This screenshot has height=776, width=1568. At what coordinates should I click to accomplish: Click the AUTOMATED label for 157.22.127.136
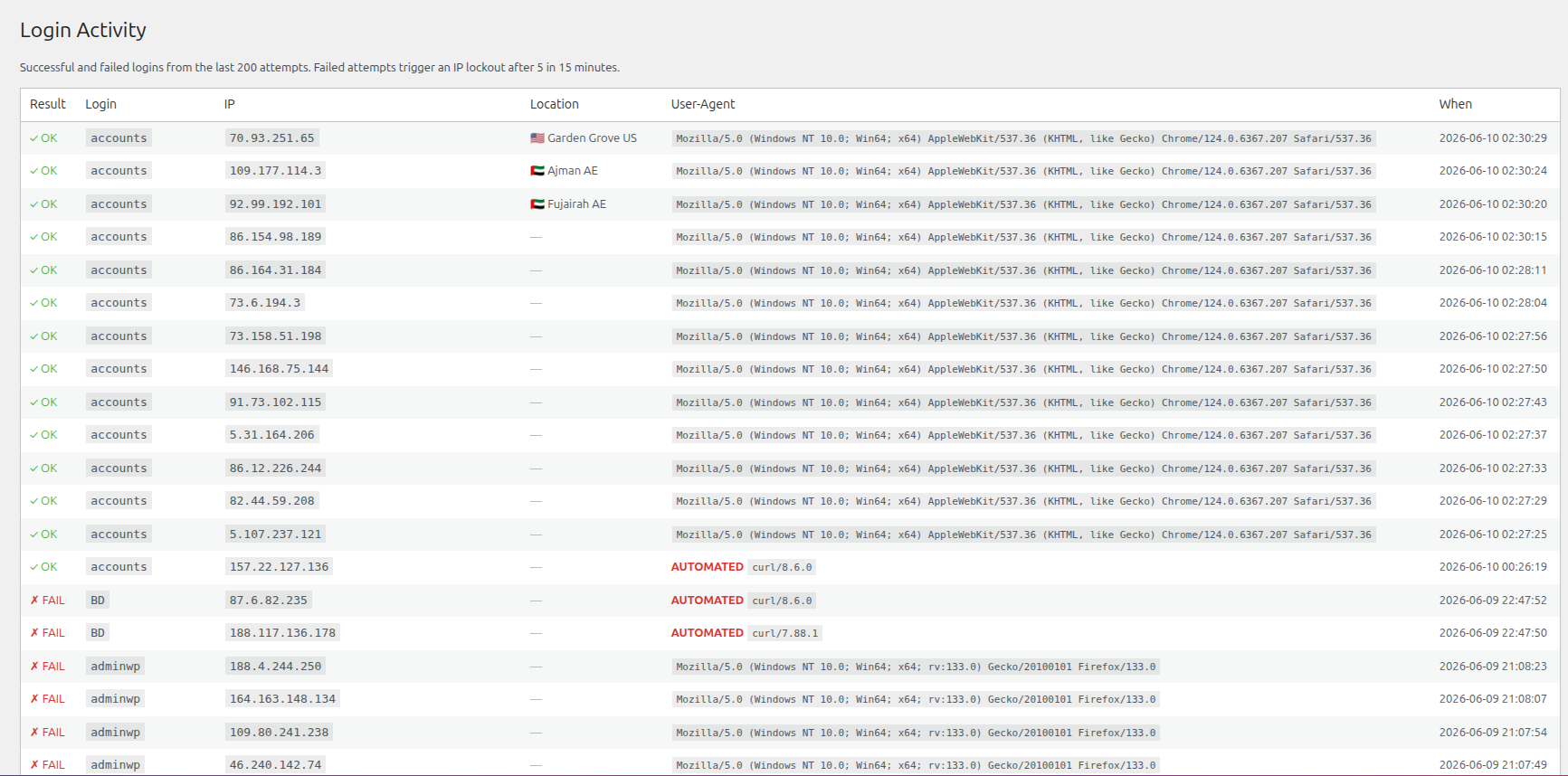(x=708, y=567)
